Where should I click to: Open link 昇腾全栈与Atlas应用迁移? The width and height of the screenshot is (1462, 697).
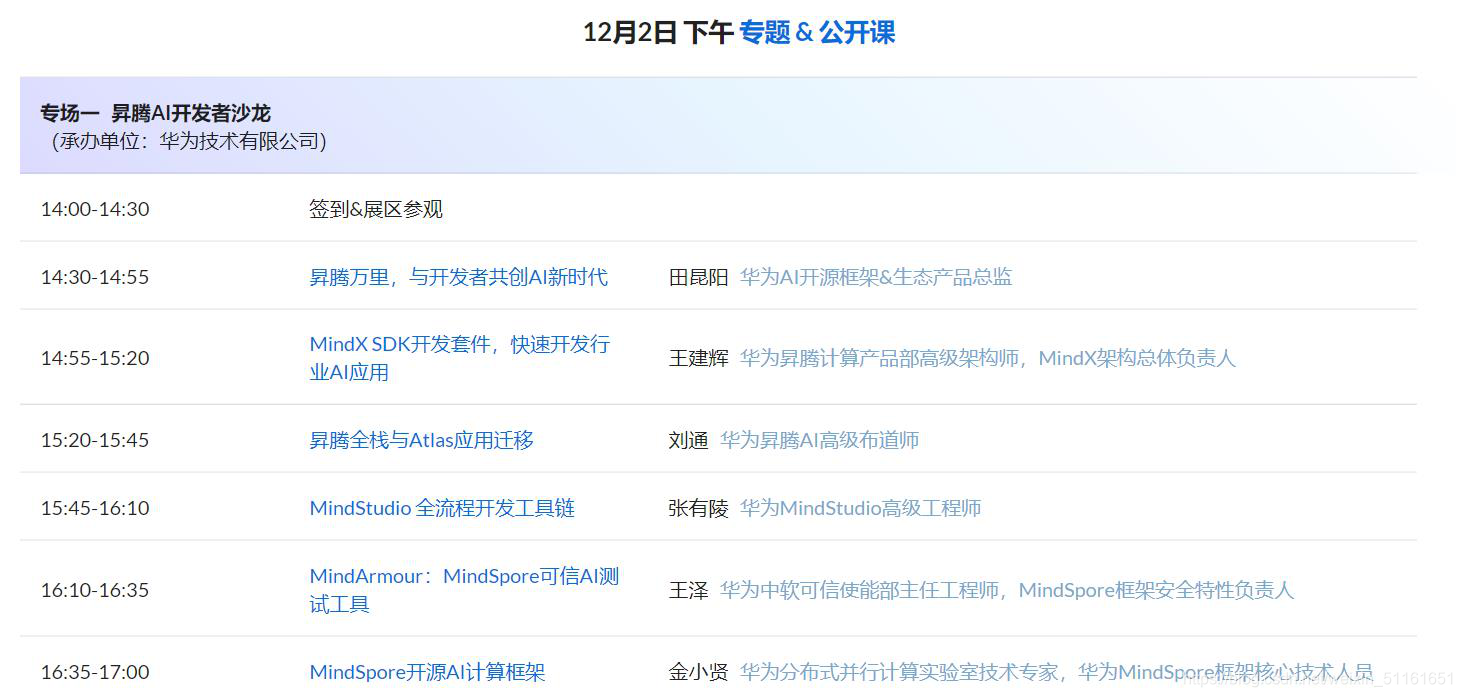tap(421, 440)
